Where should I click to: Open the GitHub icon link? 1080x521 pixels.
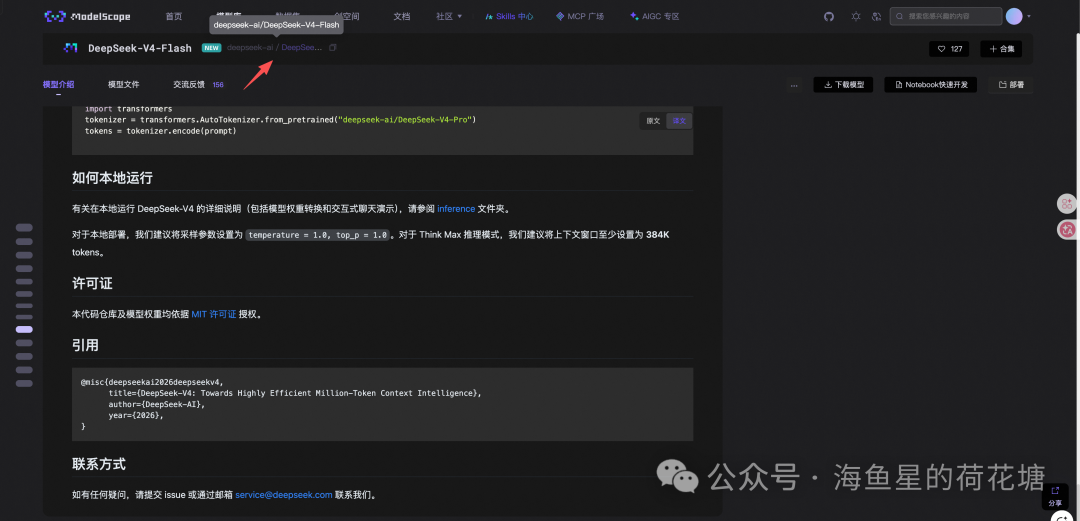coord(829,17)
